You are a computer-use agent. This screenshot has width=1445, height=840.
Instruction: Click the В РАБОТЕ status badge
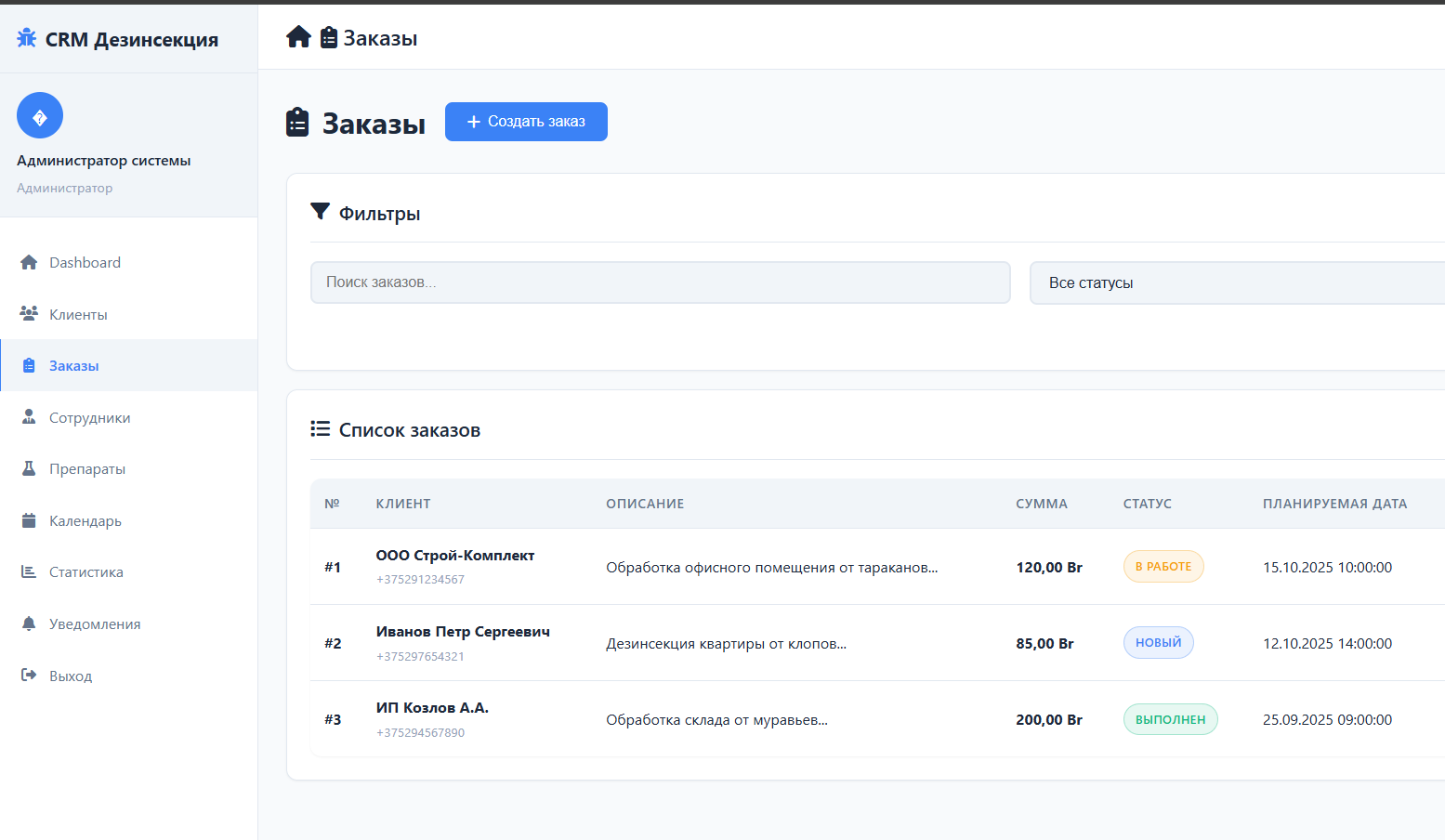tap(1163, 567)
